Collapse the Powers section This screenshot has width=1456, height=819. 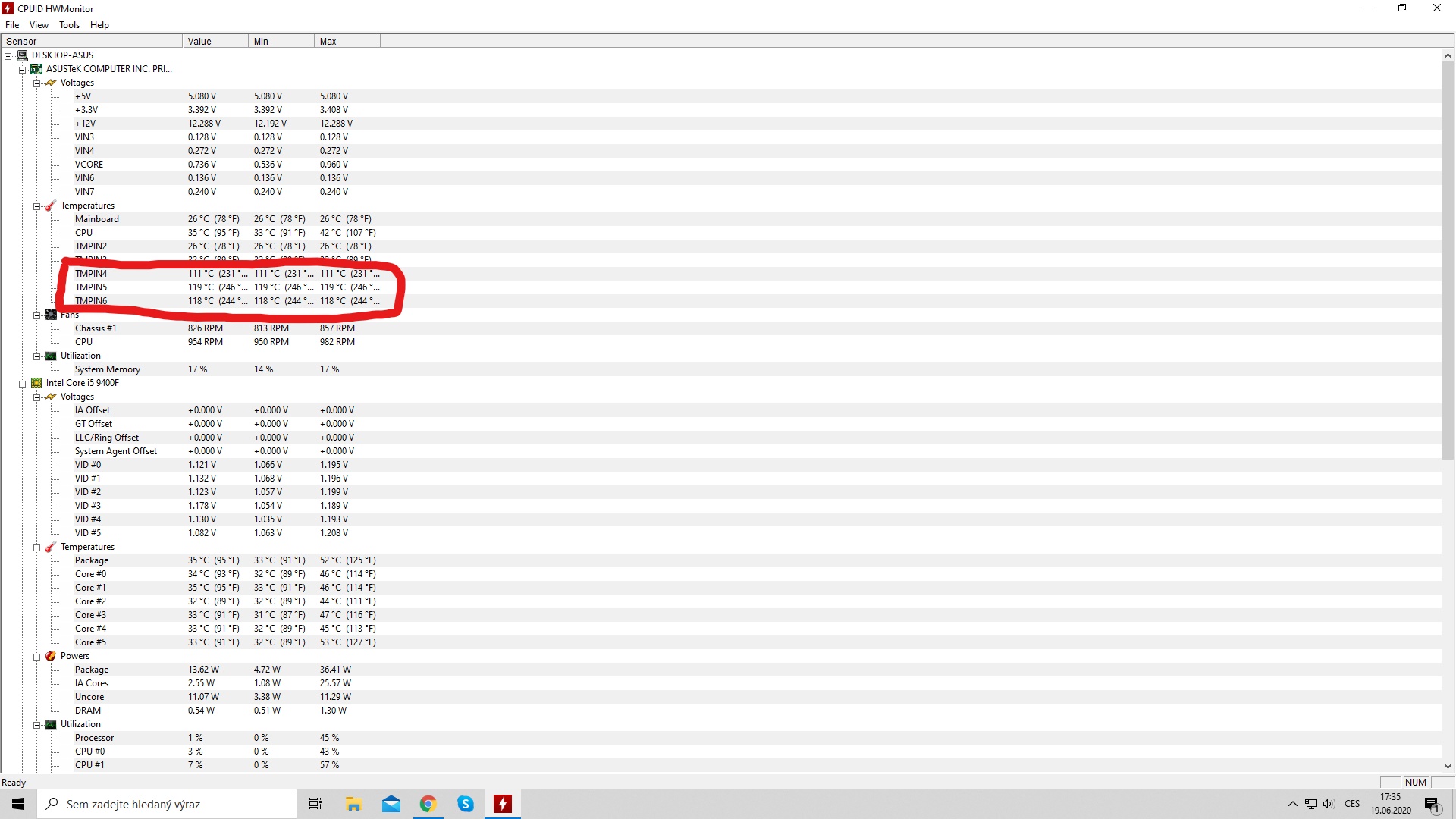tap(36, 657)
